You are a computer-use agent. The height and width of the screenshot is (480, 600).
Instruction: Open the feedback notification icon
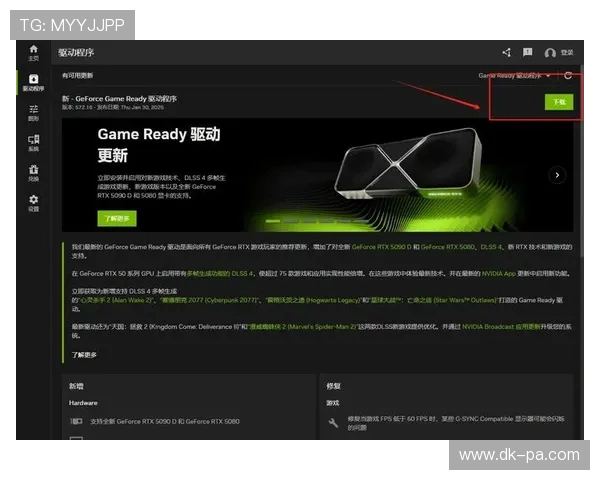coord(527,52)
